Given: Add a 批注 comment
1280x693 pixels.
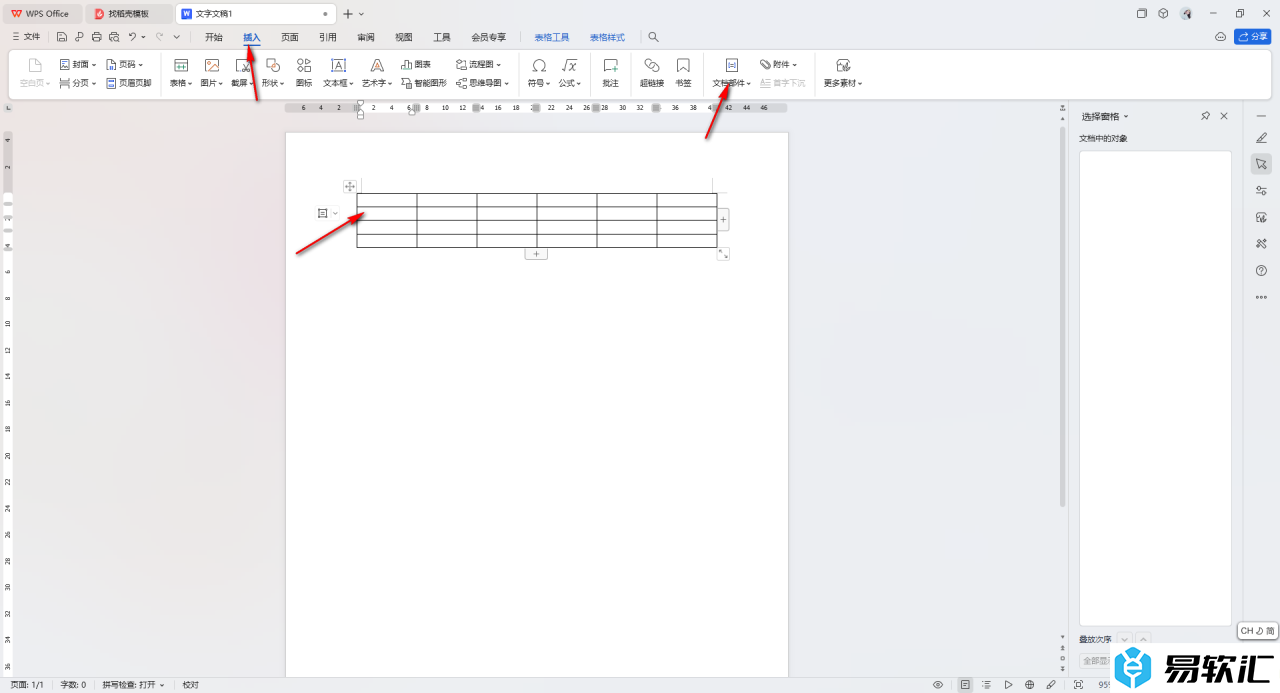Looking at the screenshot, I should (x=611, y=73).
